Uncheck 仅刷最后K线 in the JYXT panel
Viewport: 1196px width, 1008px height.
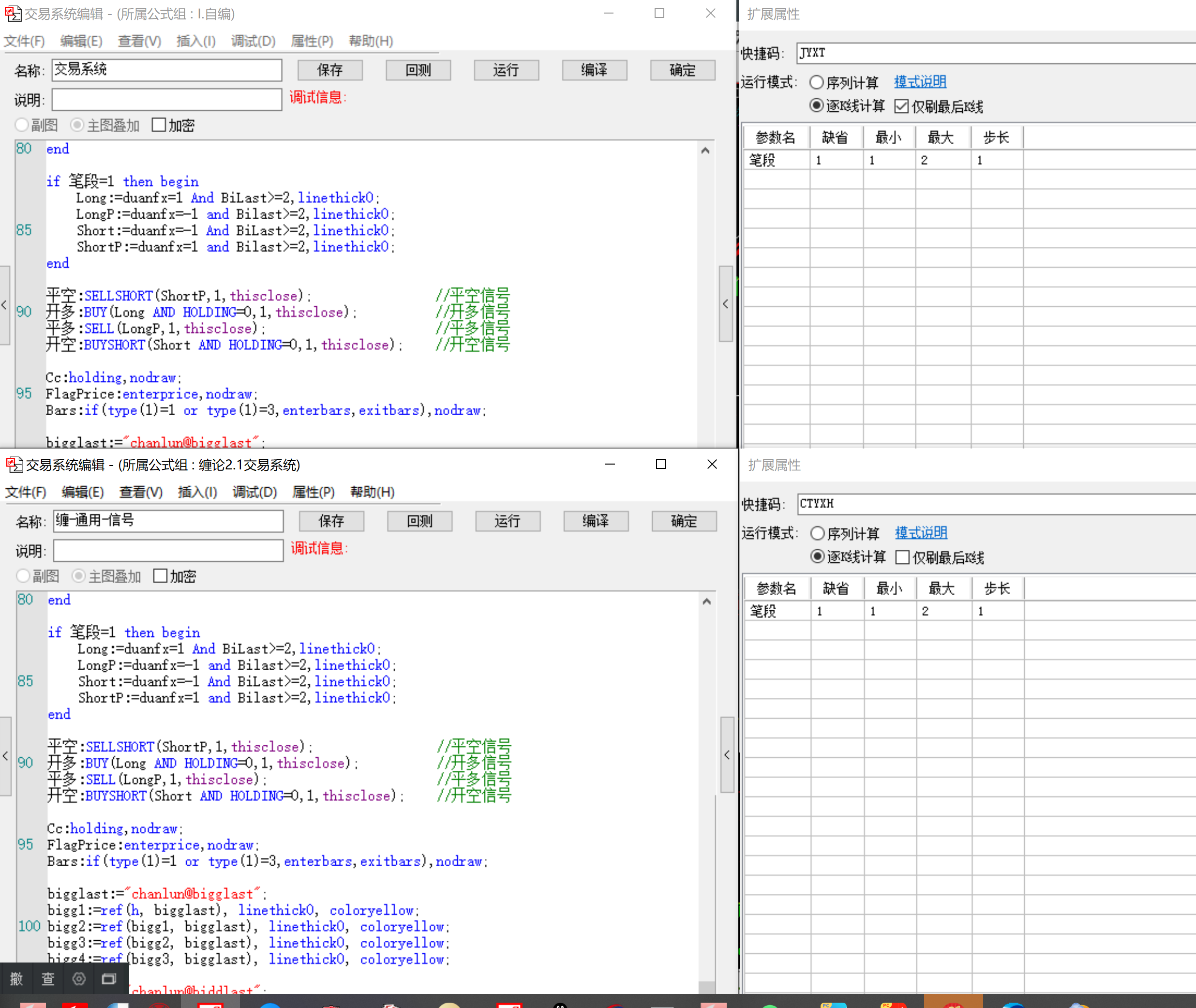tap(901, 106)
